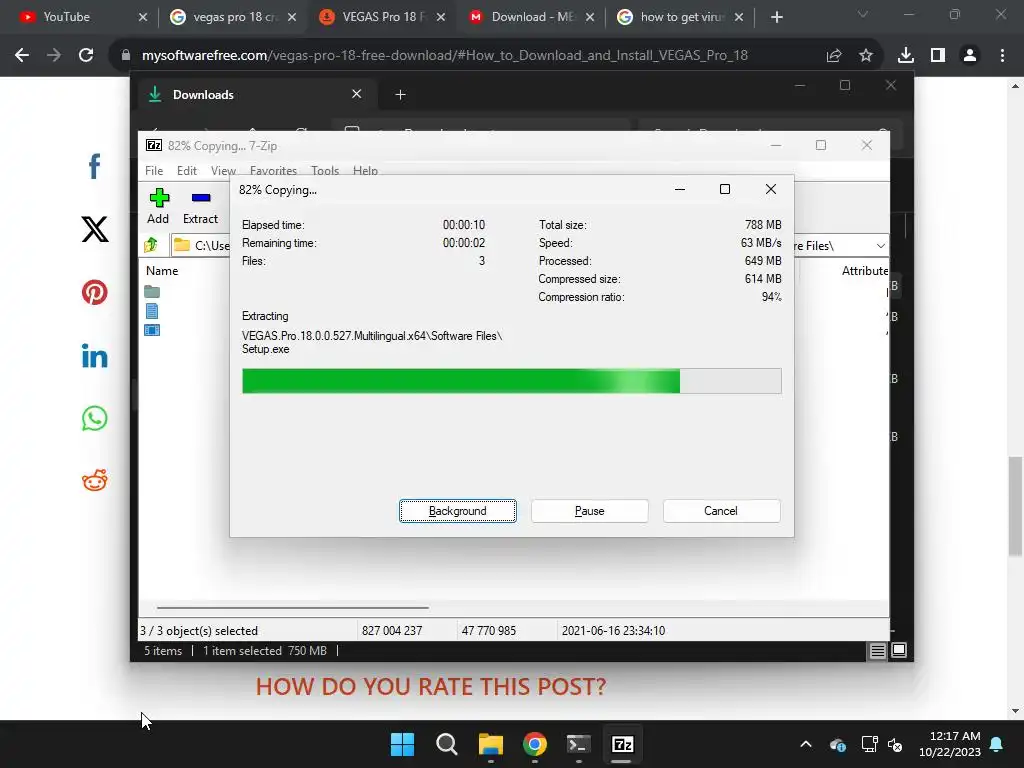Screen dimensions: 1024x768
Task: Click the 7-Zip horizontal scrollbar
Action: pyautogui.click(x=293, y=607)
